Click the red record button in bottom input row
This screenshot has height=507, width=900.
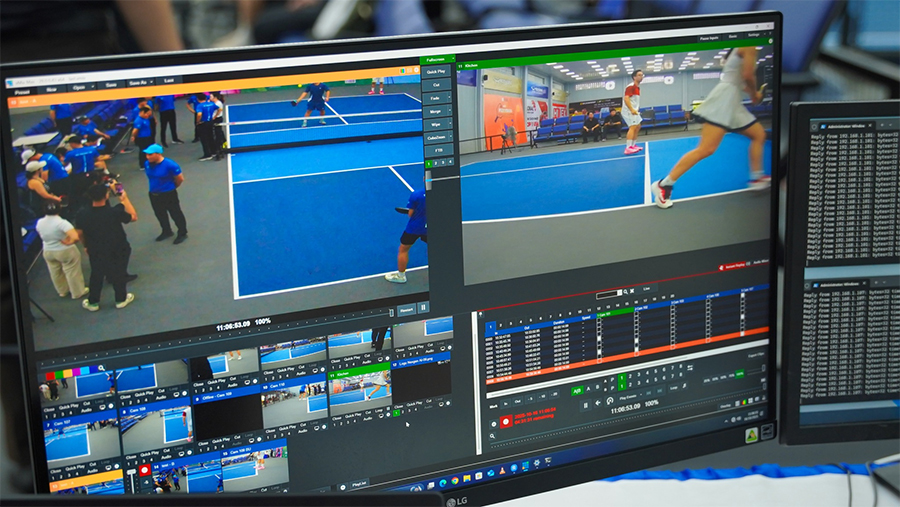click(x=144, y=468)
